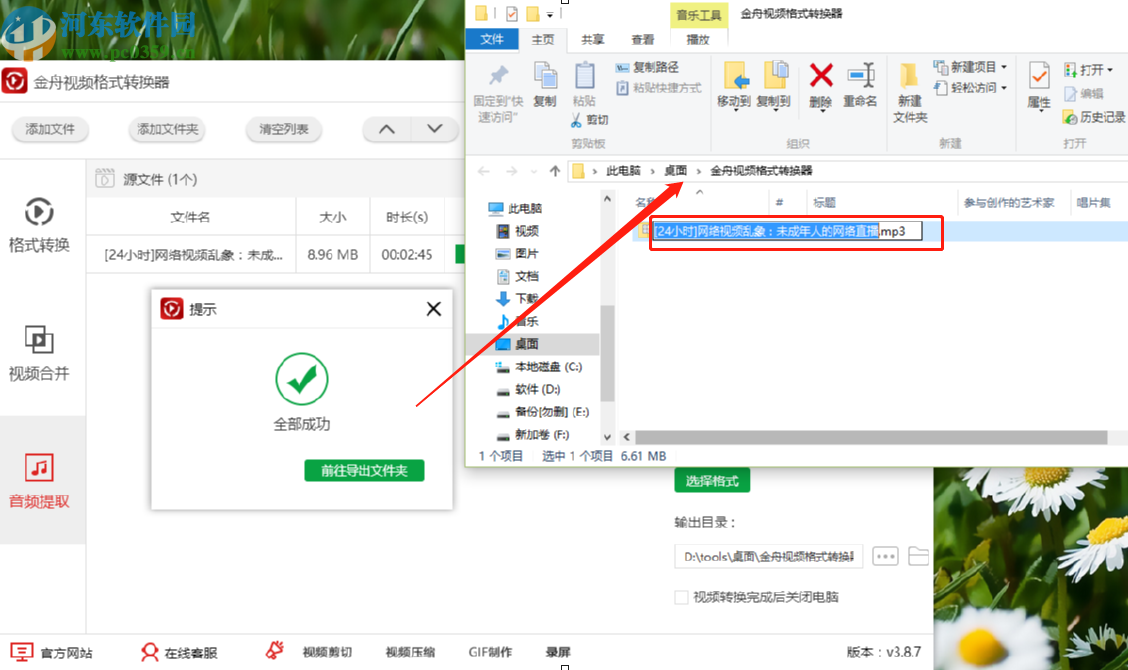Select 本地磁盘 (C:) in navigation tree
The width and height of the screenshot is (1128, 670).
(540, 367)
